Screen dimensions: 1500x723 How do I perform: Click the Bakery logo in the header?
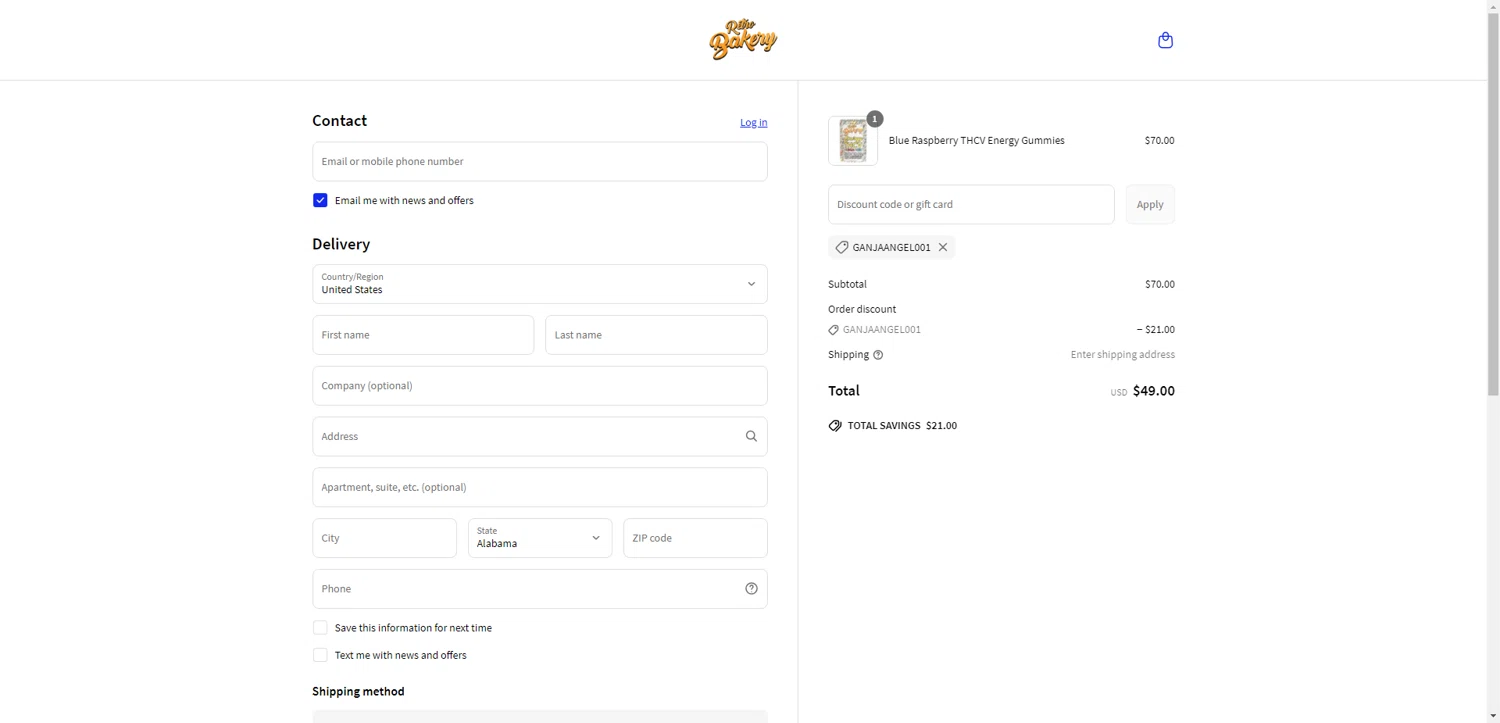coord(743,40)
